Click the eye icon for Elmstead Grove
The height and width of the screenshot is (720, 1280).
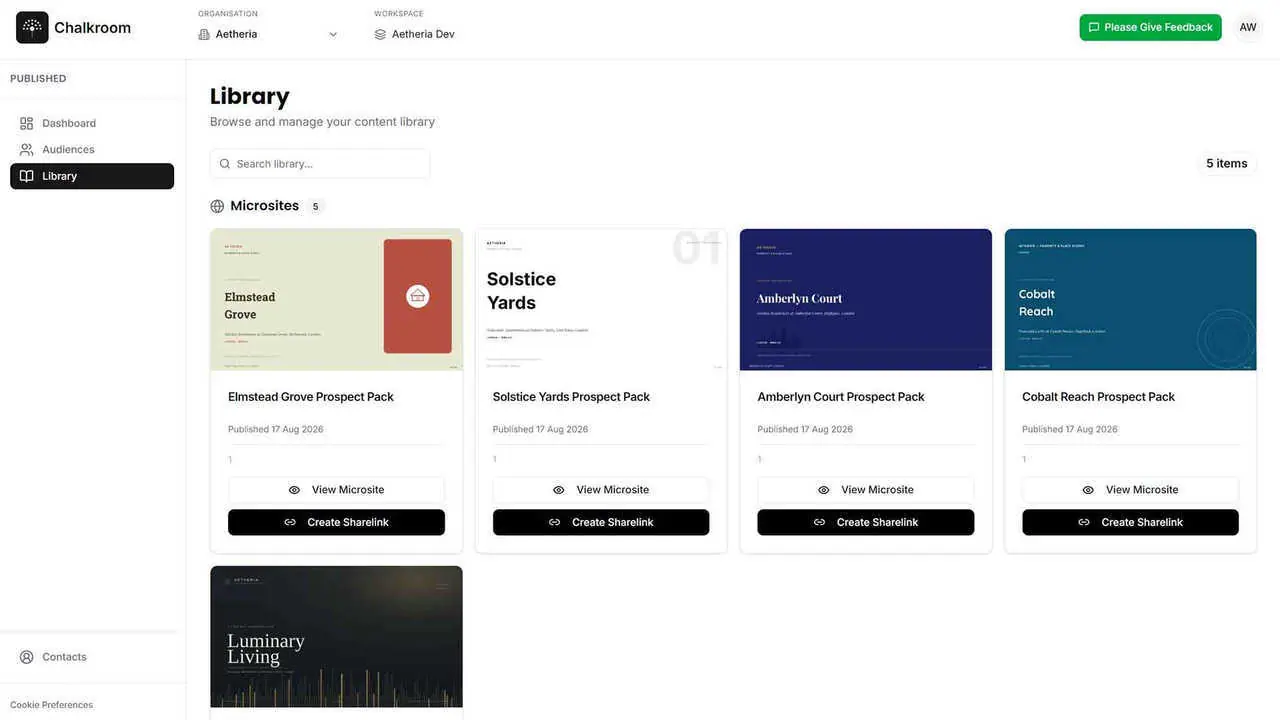tap(294, 490)
